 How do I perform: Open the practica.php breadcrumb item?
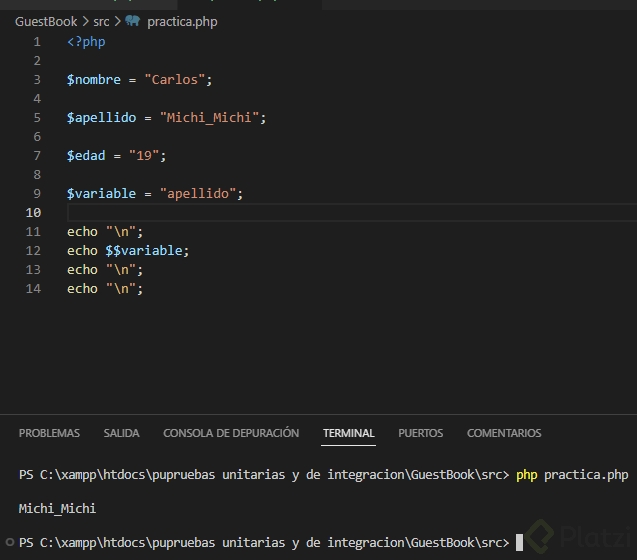coord(182,21)
